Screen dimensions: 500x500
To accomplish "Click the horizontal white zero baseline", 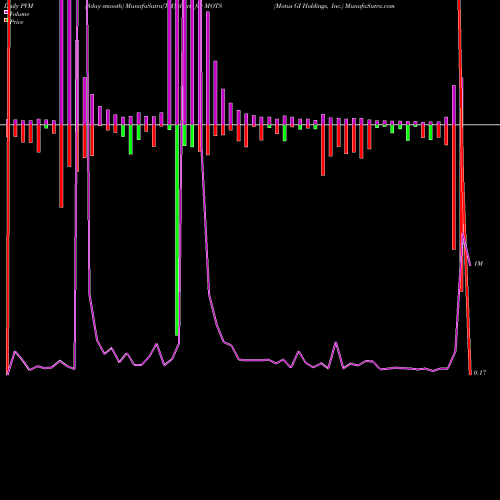I will [250, 125].
